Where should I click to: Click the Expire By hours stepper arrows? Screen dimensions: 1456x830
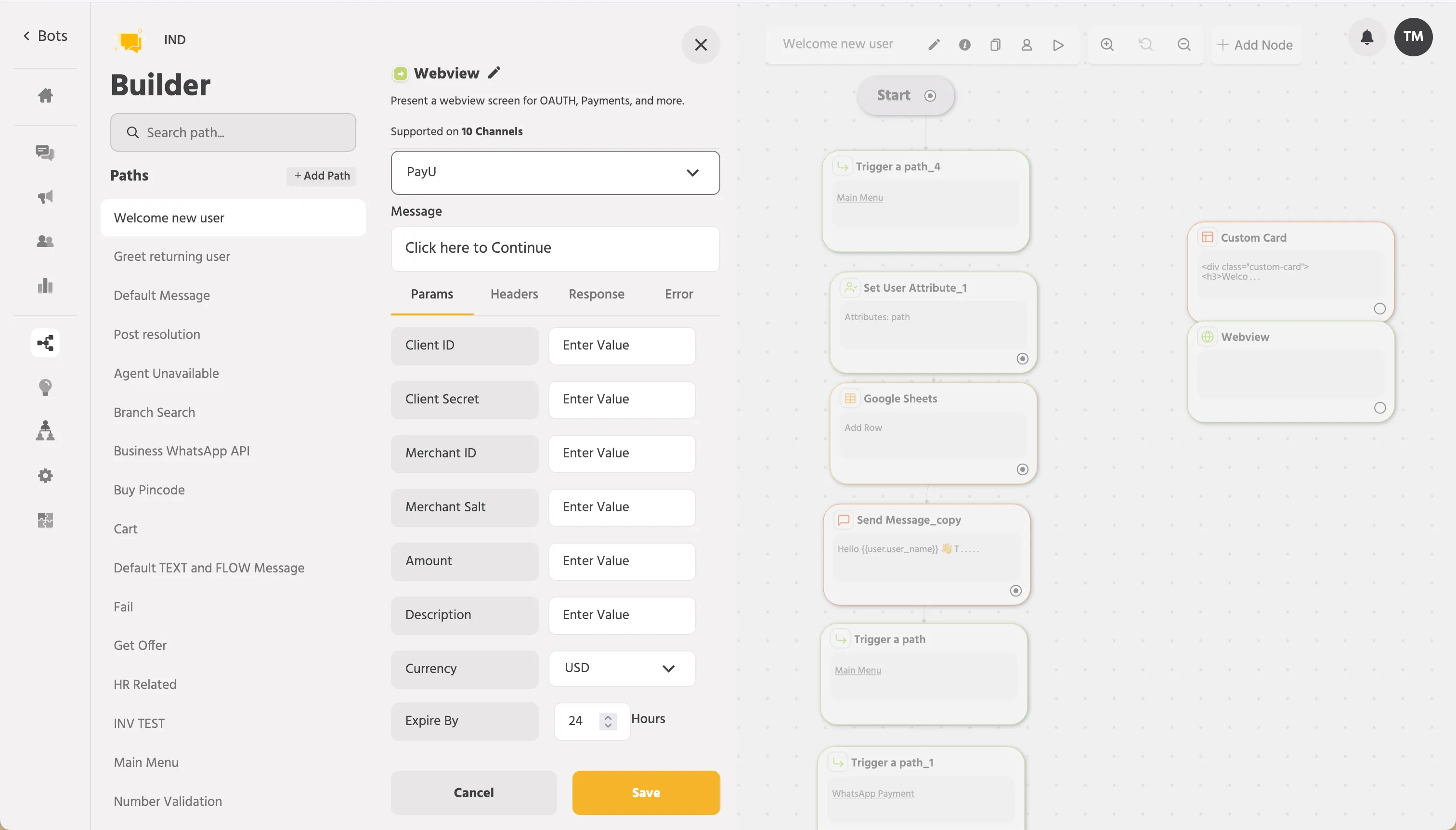(x=608, y=721)
